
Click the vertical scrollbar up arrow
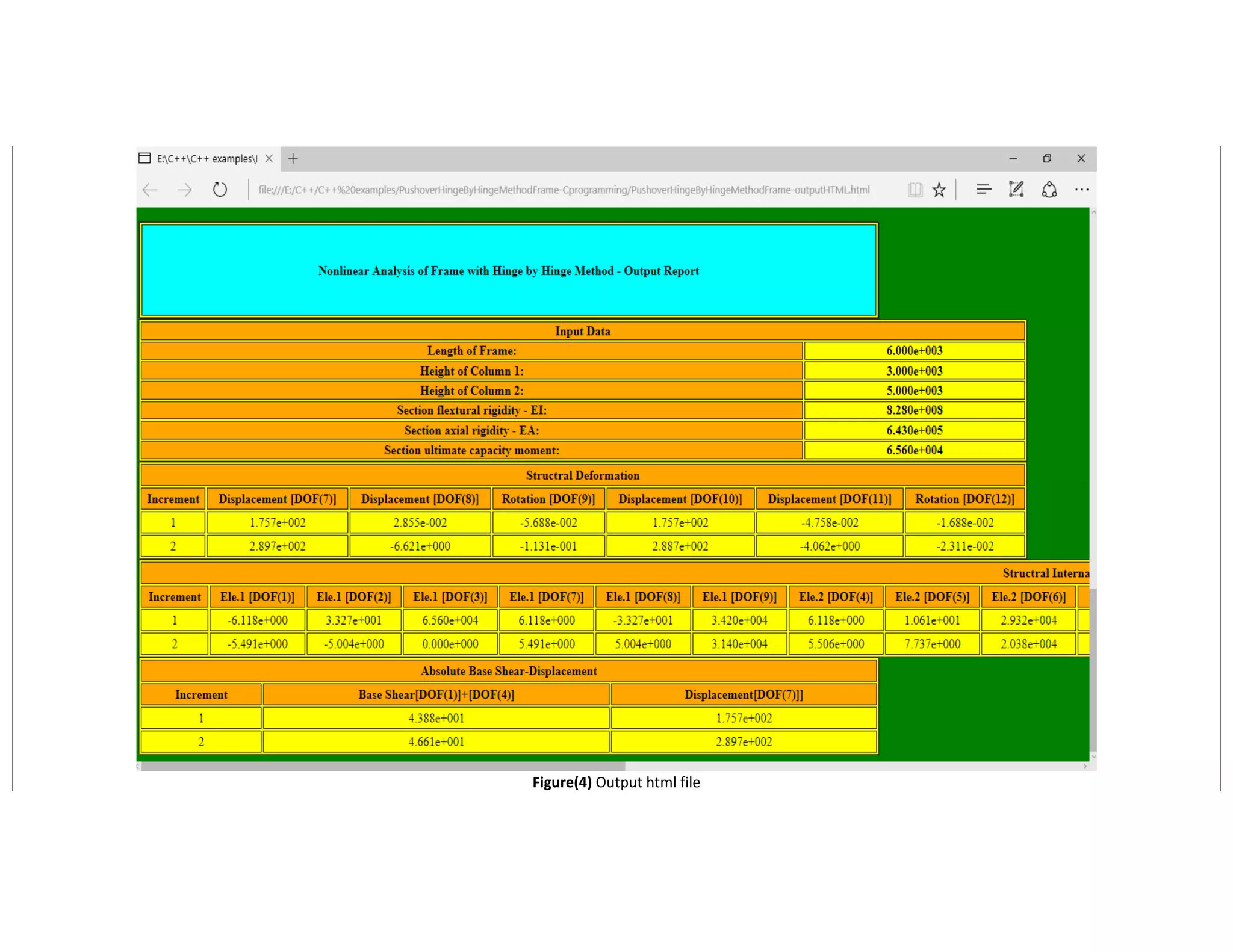click(1093, 212)
